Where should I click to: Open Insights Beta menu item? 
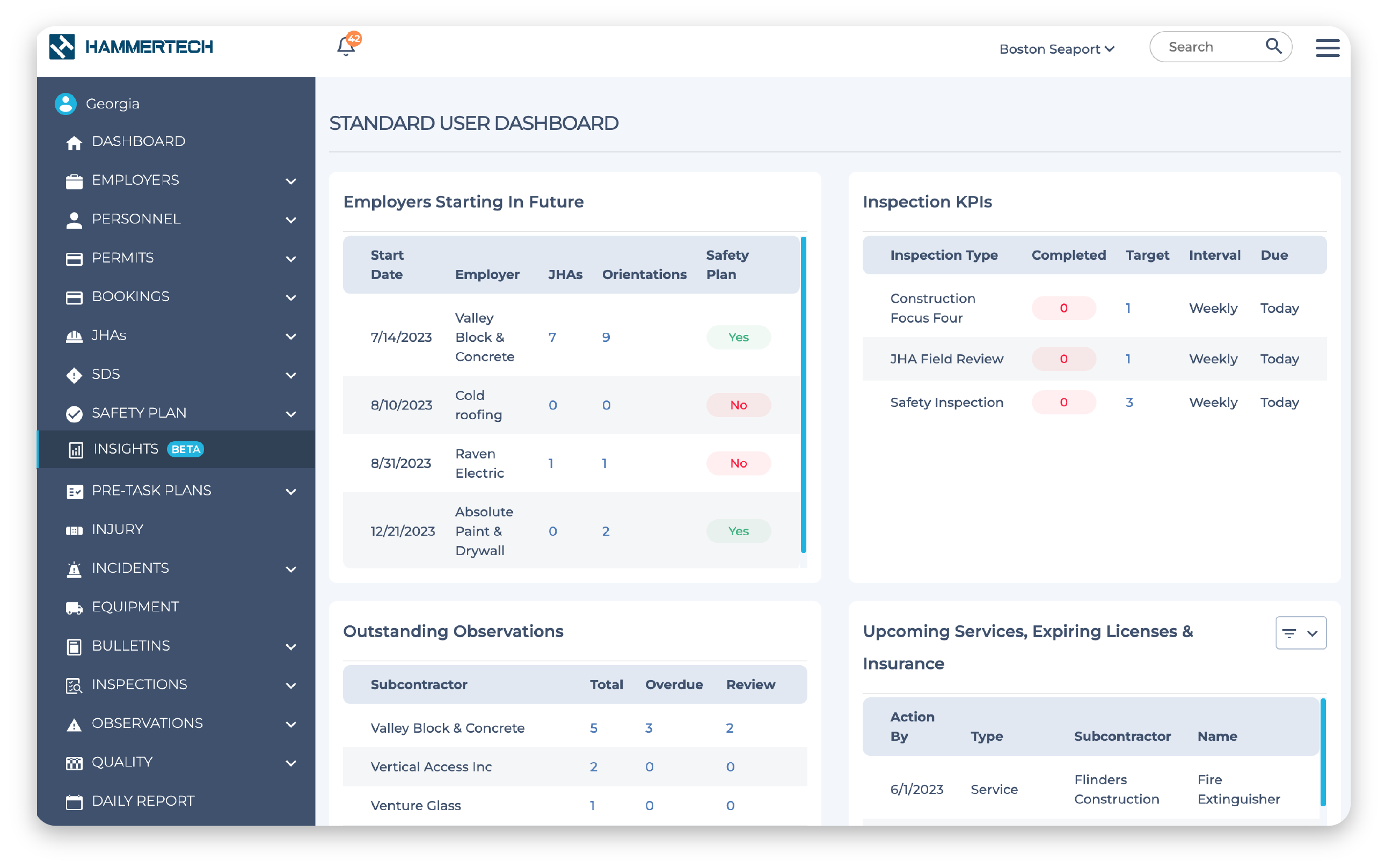[126, 449]
